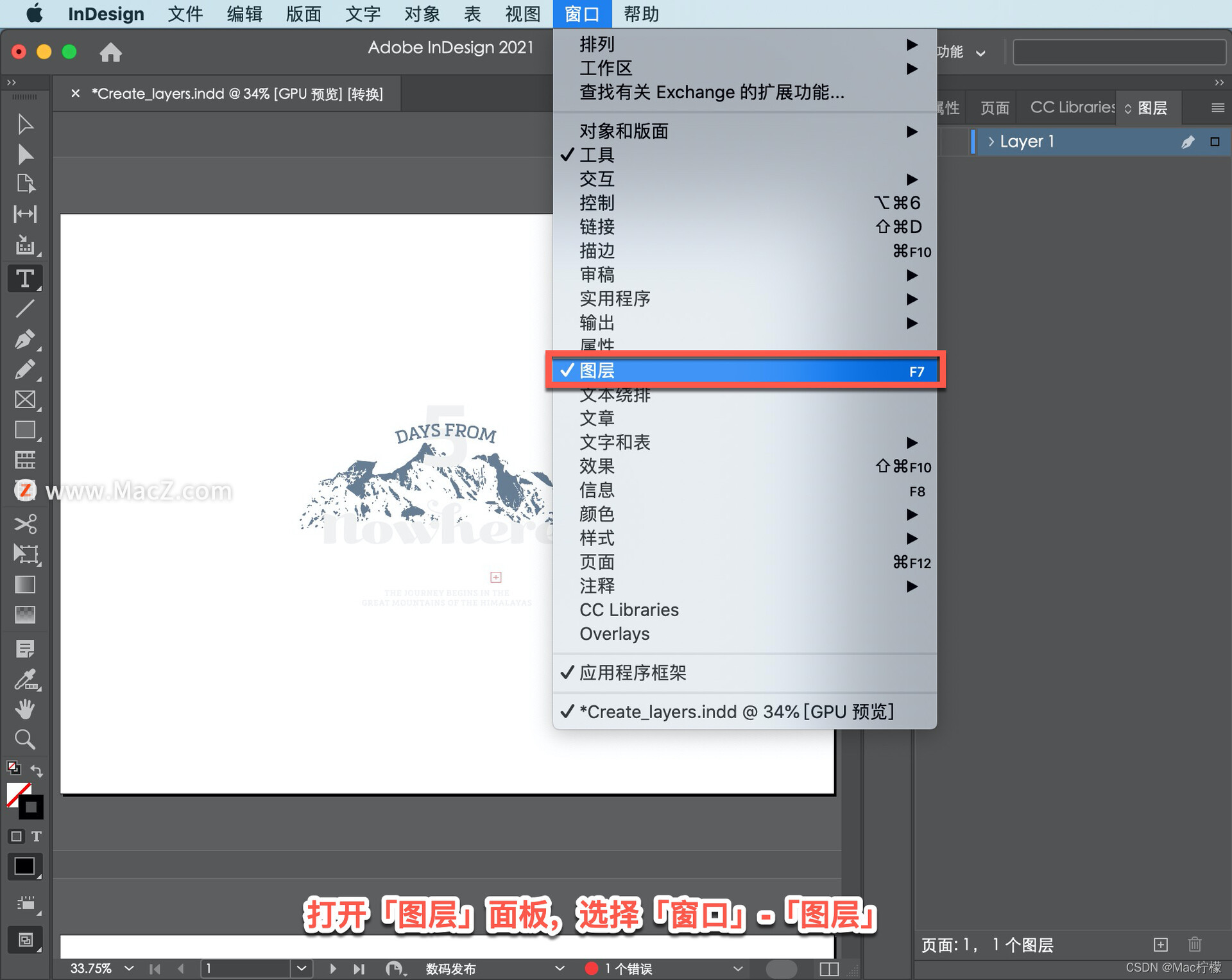Toggle 图层 panel in Window menu
1232x980 pixels.
[744, 370]
